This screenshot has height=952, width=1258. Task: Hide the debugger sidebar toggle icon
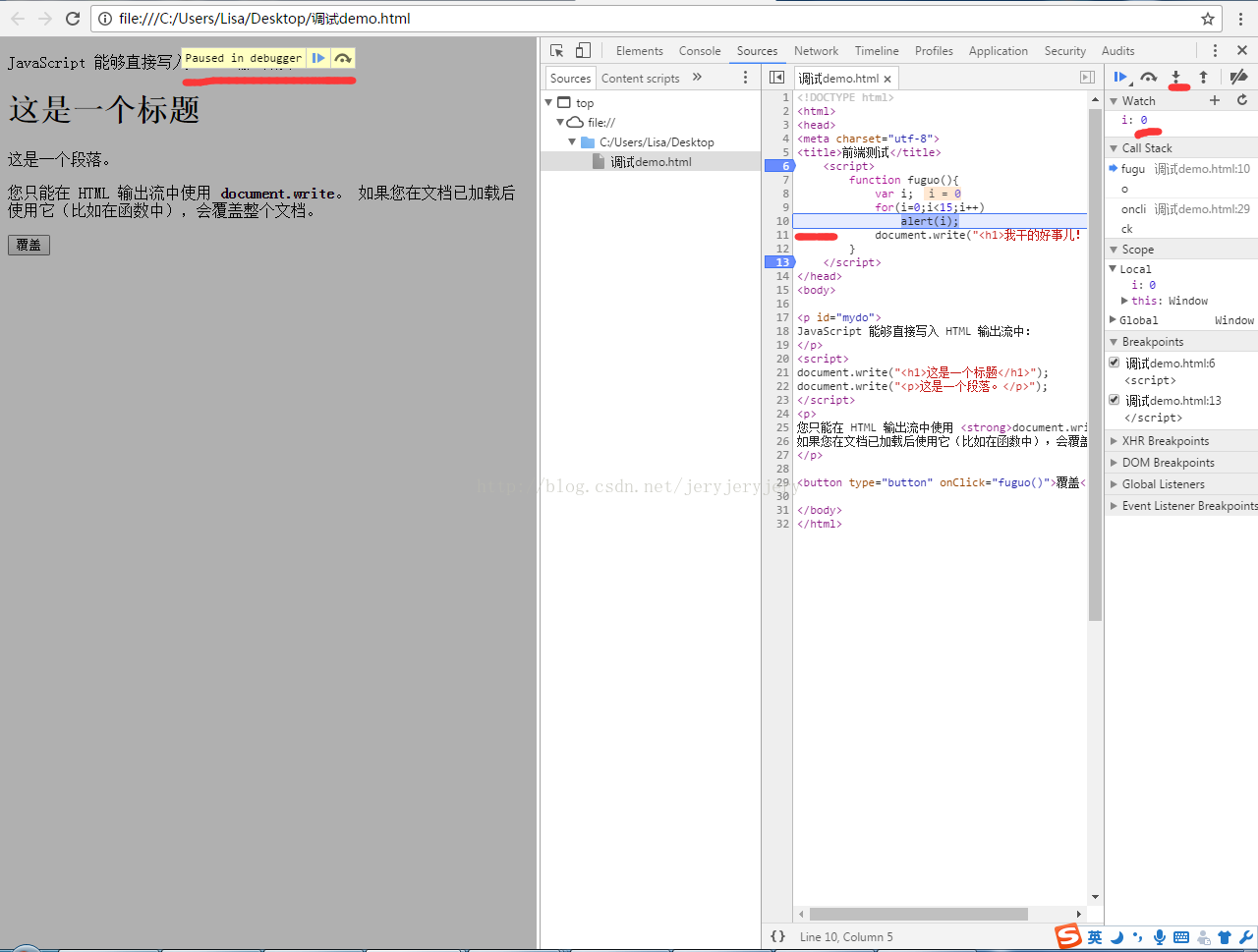pyautogui.click(x=1087, y=77)
